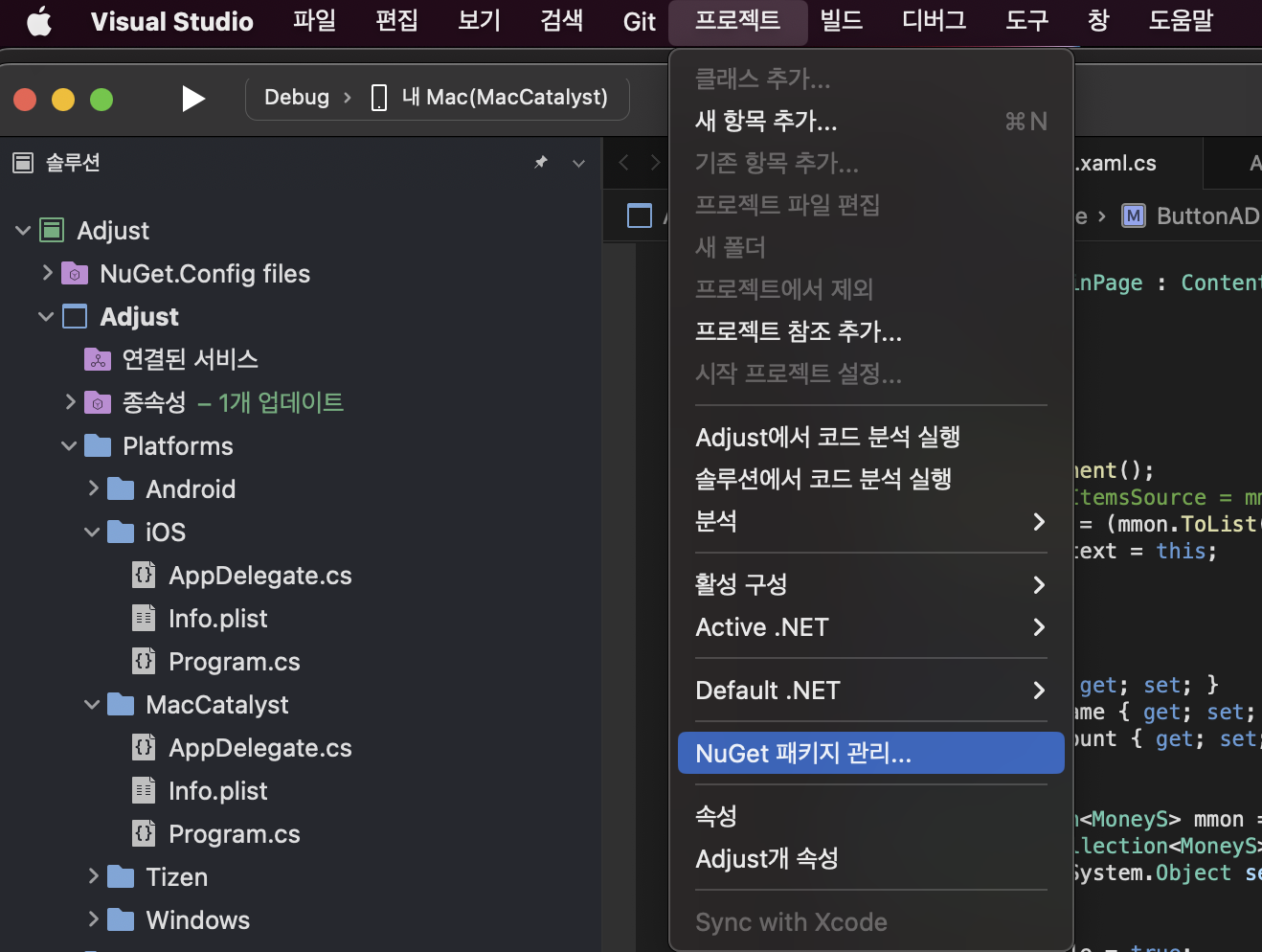Open the Apple menu
The height and width of the screenshot is (952, 1262).
click(x=39, y=21)
